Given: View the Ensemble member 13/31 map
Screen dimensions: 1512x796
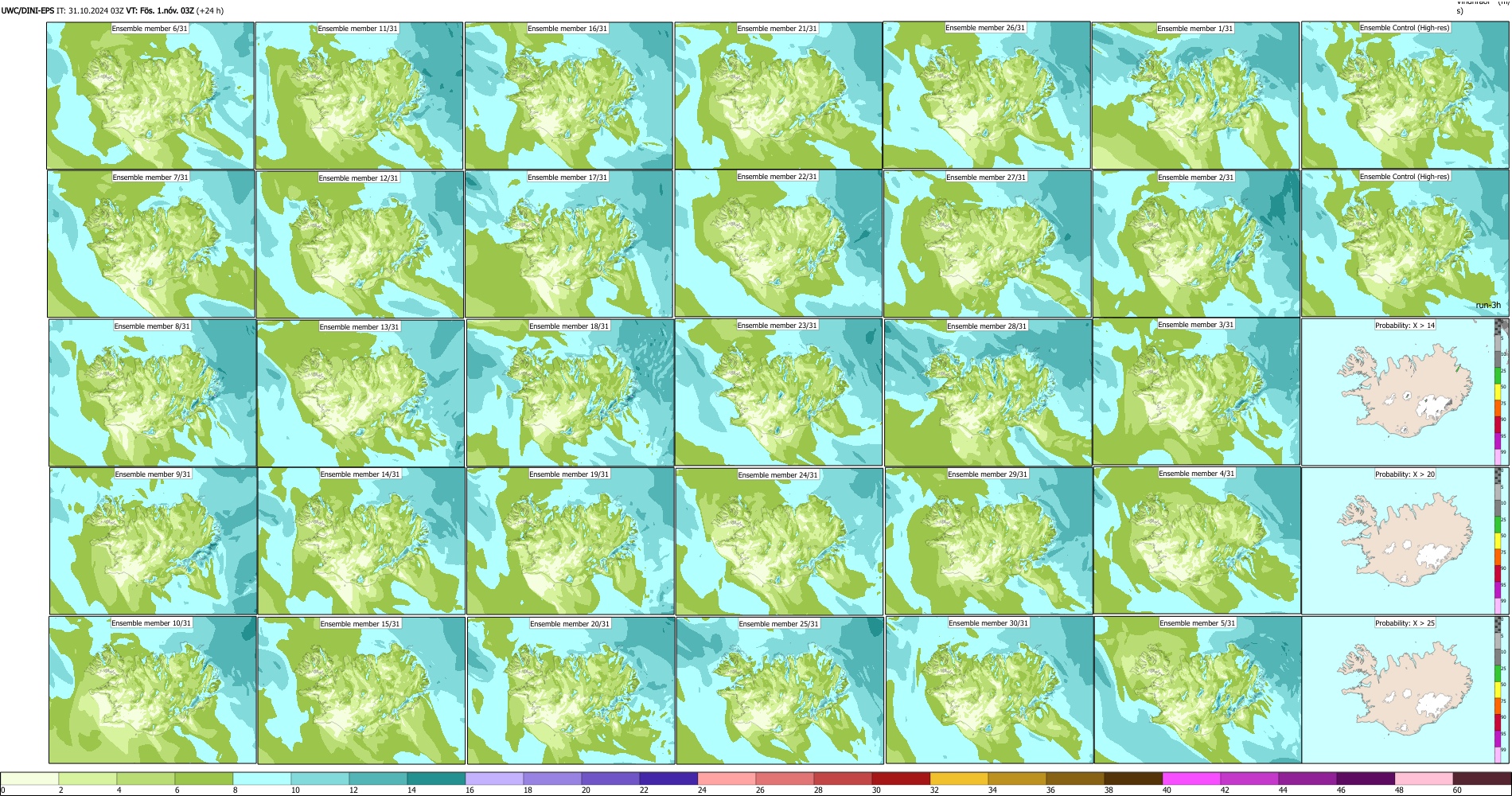Looking at the screenshot, I should pyautogui.click(x=360, y=393).
